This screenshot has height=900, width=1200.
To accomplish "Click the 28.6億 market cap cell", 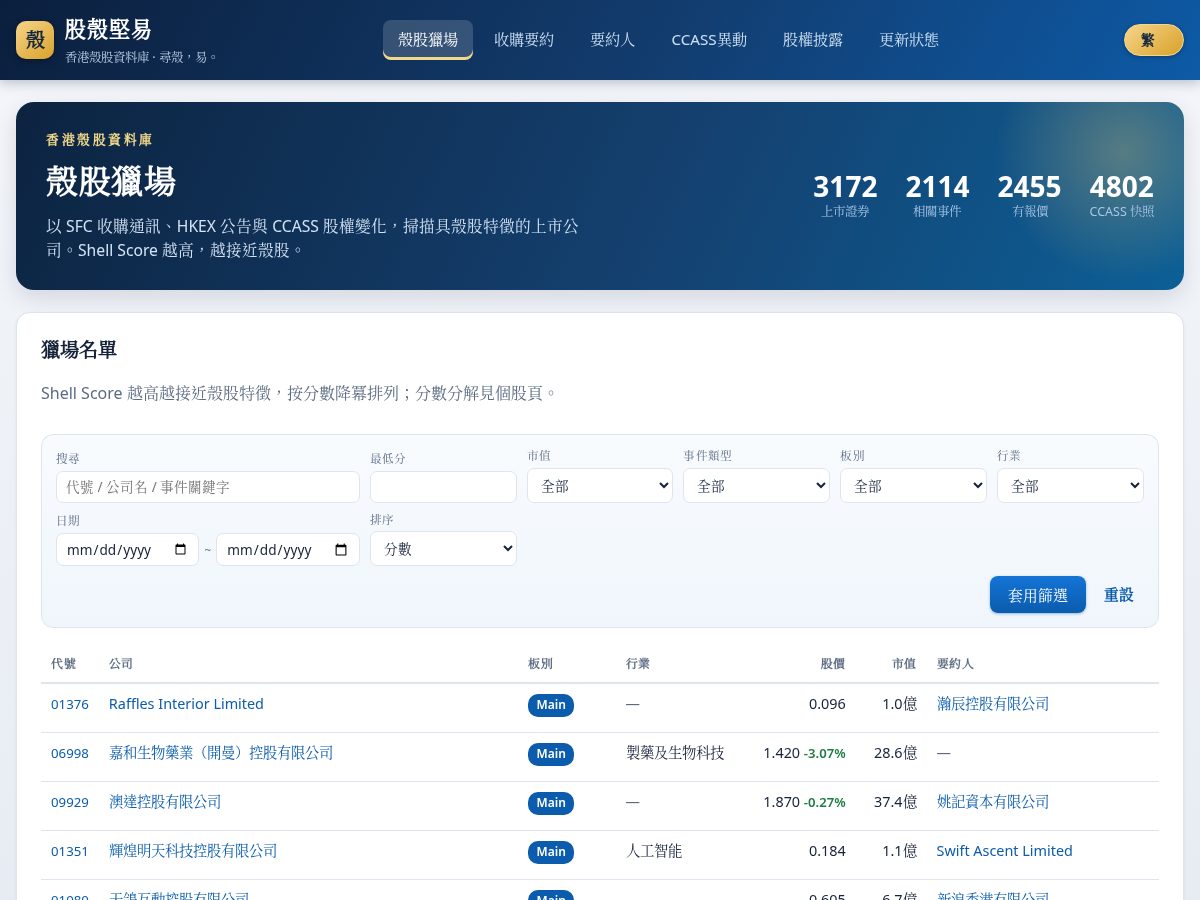I will point(895,753).
